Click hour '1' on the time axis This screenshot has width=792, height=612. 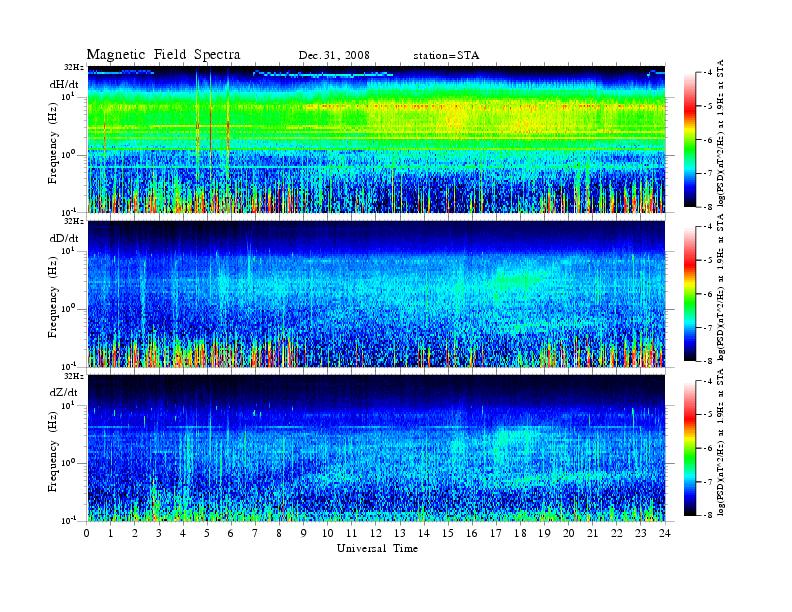click(x=111, y=533)
